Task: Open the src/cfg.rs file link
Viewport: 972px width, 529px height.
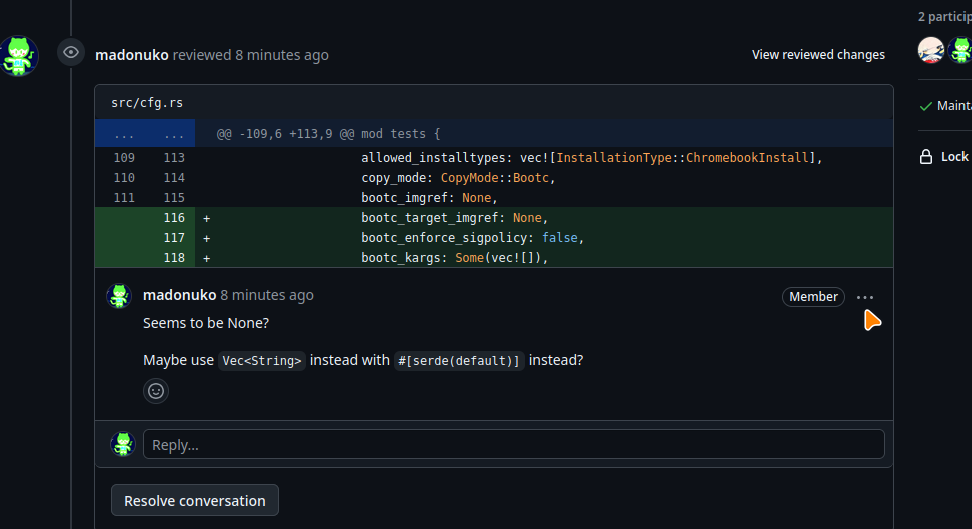Action: (x=147, y=103)
